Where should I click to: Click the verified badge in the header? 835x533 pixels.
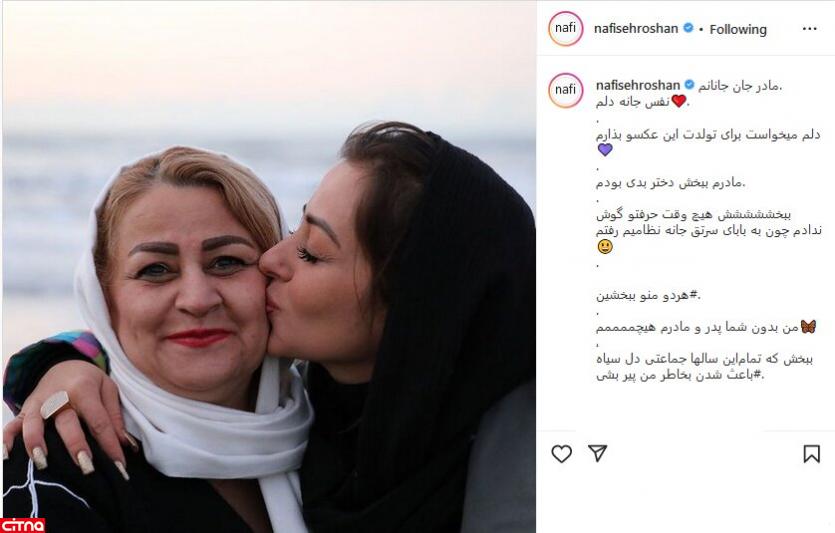click(688, 28)
